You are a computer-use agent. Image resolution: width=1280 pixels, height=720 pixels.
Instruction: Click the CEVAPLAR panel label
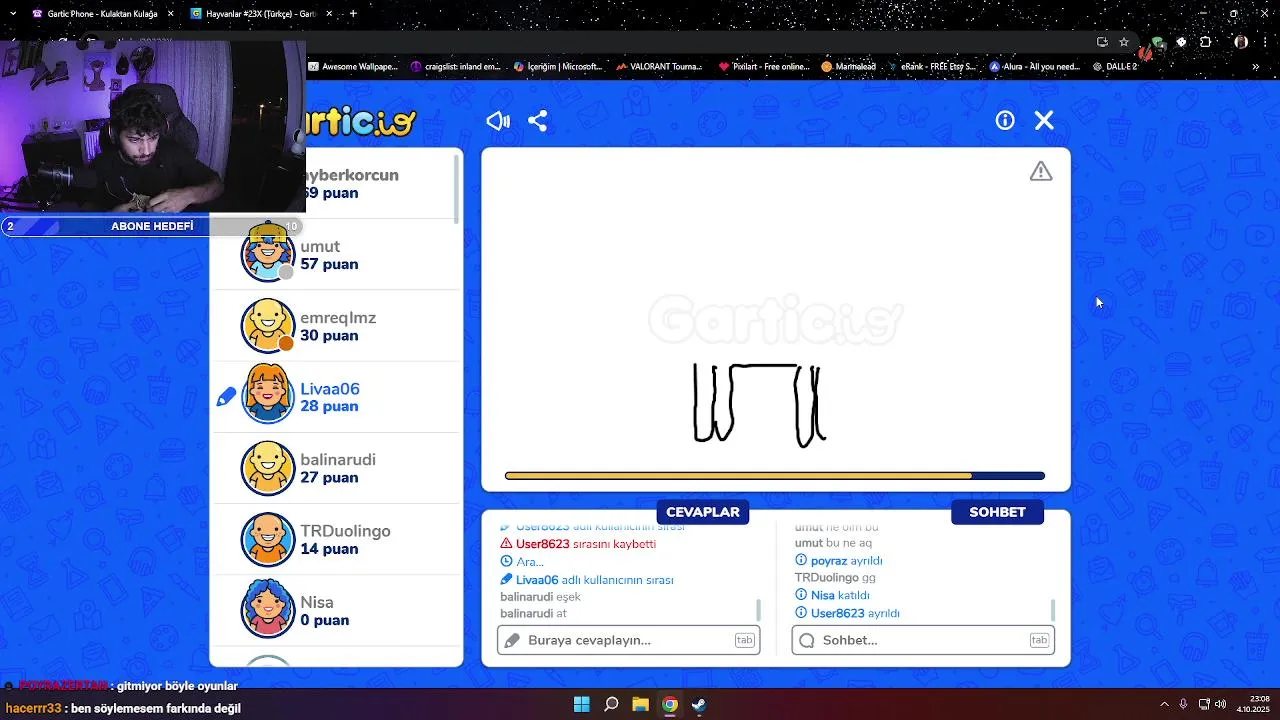[x=703, y=512]
